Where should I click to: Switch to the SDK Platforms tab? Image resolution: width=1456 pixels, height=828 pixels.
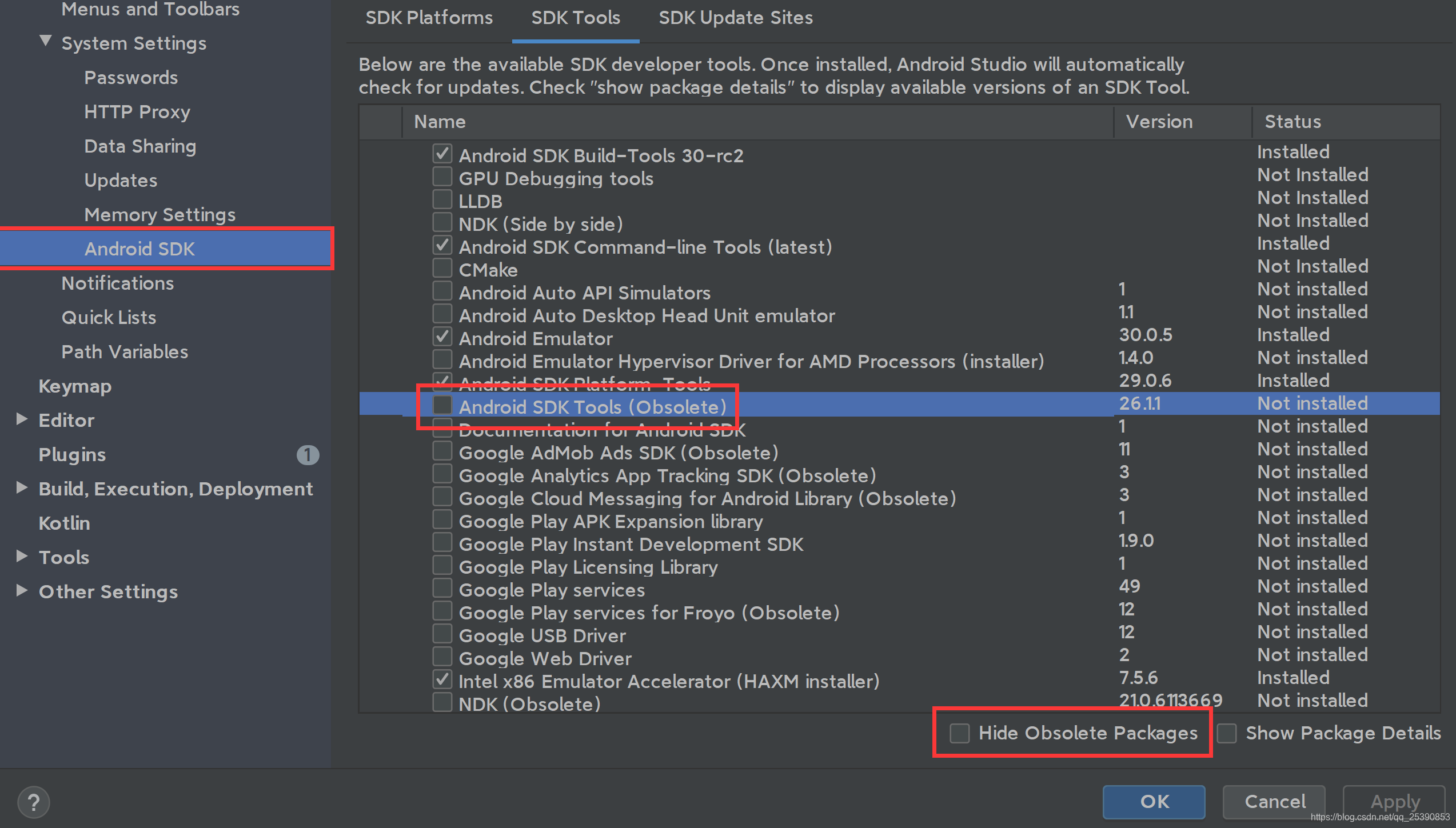(x=429, y=18)
